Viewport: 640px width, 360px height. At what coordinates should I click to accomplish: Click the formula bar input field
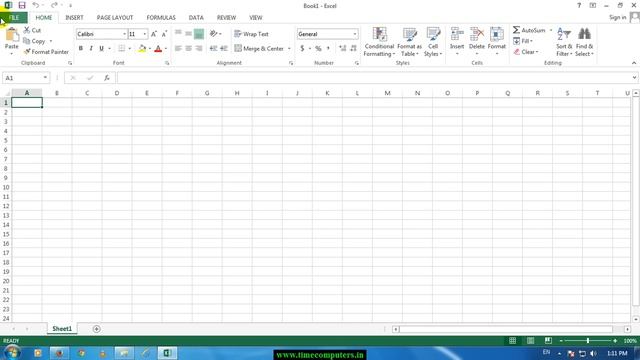(x=374, y=78)
